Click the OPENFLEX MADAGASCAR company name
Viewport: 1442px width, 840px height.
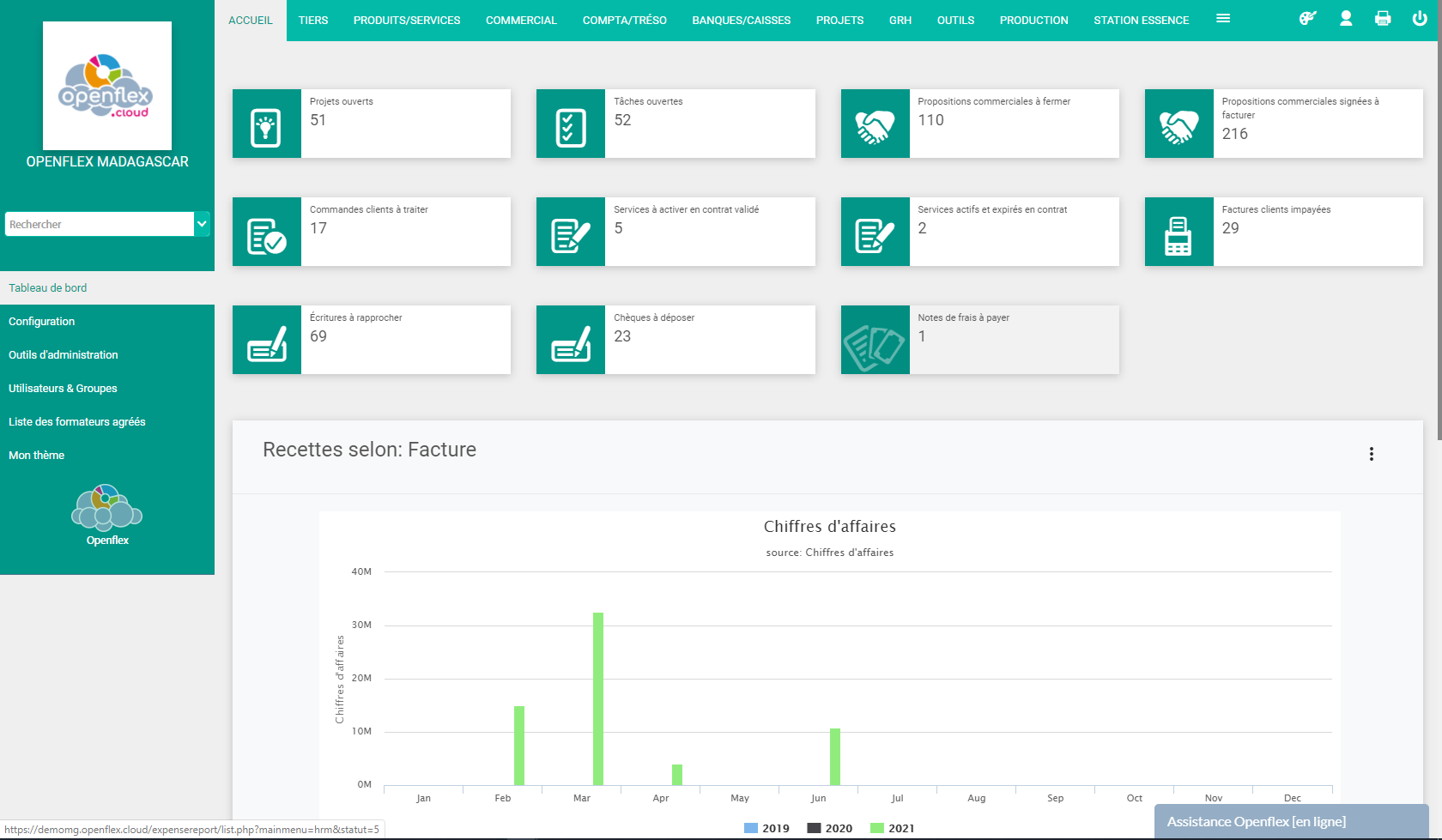(107, 161)
